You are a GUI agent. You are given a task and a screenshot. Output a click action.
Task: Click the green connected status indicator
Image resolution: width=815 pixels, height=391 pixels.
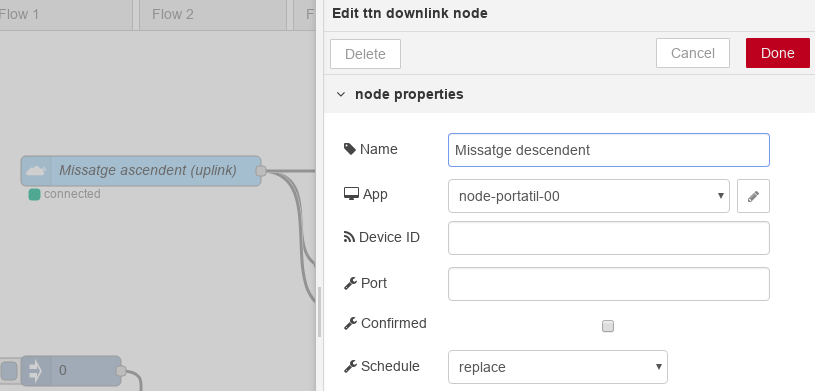[34, 194]
